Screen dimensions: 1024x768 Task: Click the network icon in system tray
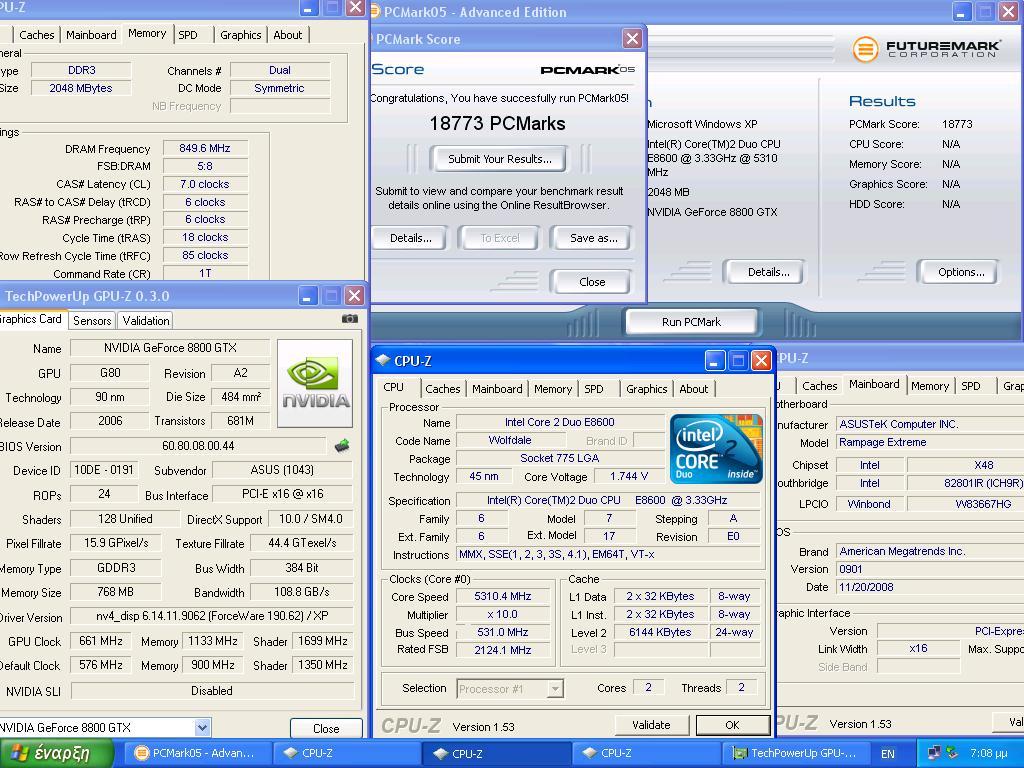point(935,753)
